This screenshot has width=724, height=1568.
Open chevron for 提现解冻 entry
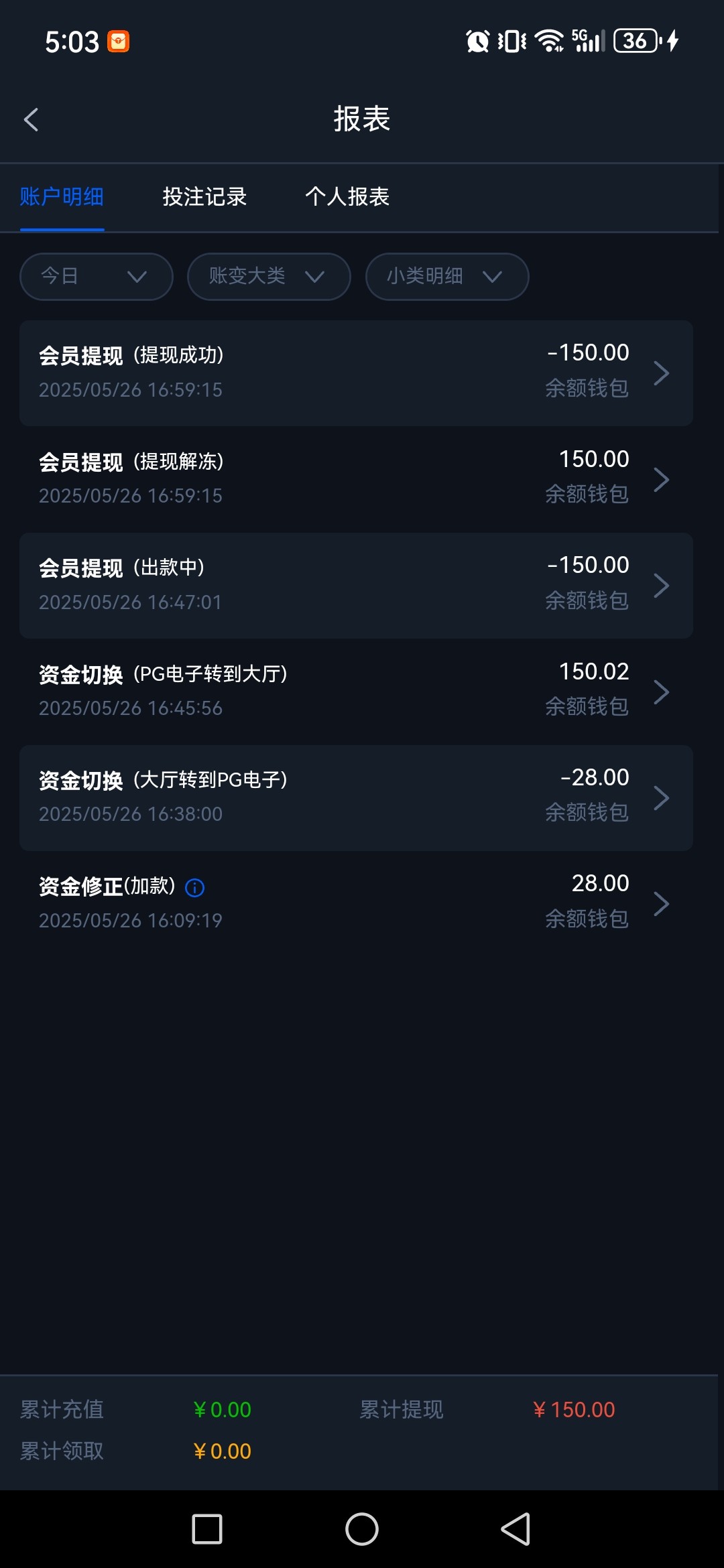coord(661,480)
